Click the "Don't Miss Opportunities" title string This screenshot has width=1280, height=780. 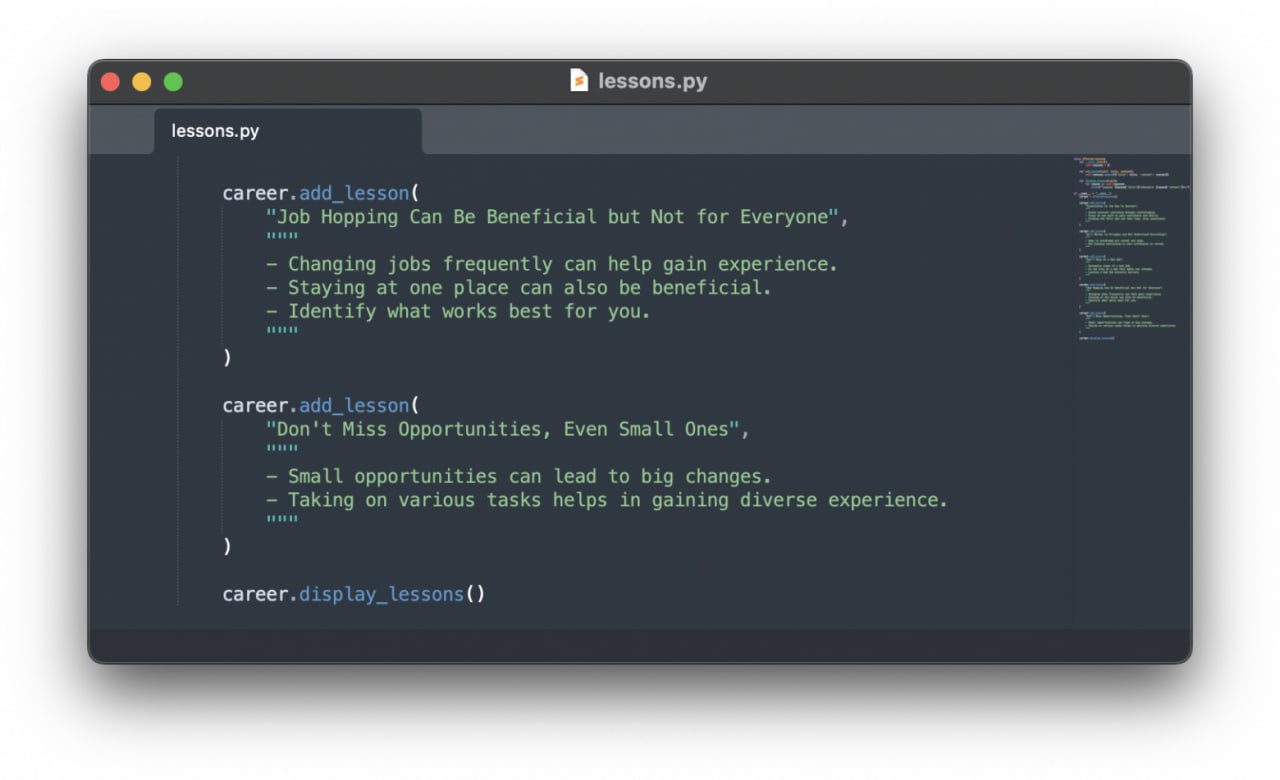(x=506, y=429)
